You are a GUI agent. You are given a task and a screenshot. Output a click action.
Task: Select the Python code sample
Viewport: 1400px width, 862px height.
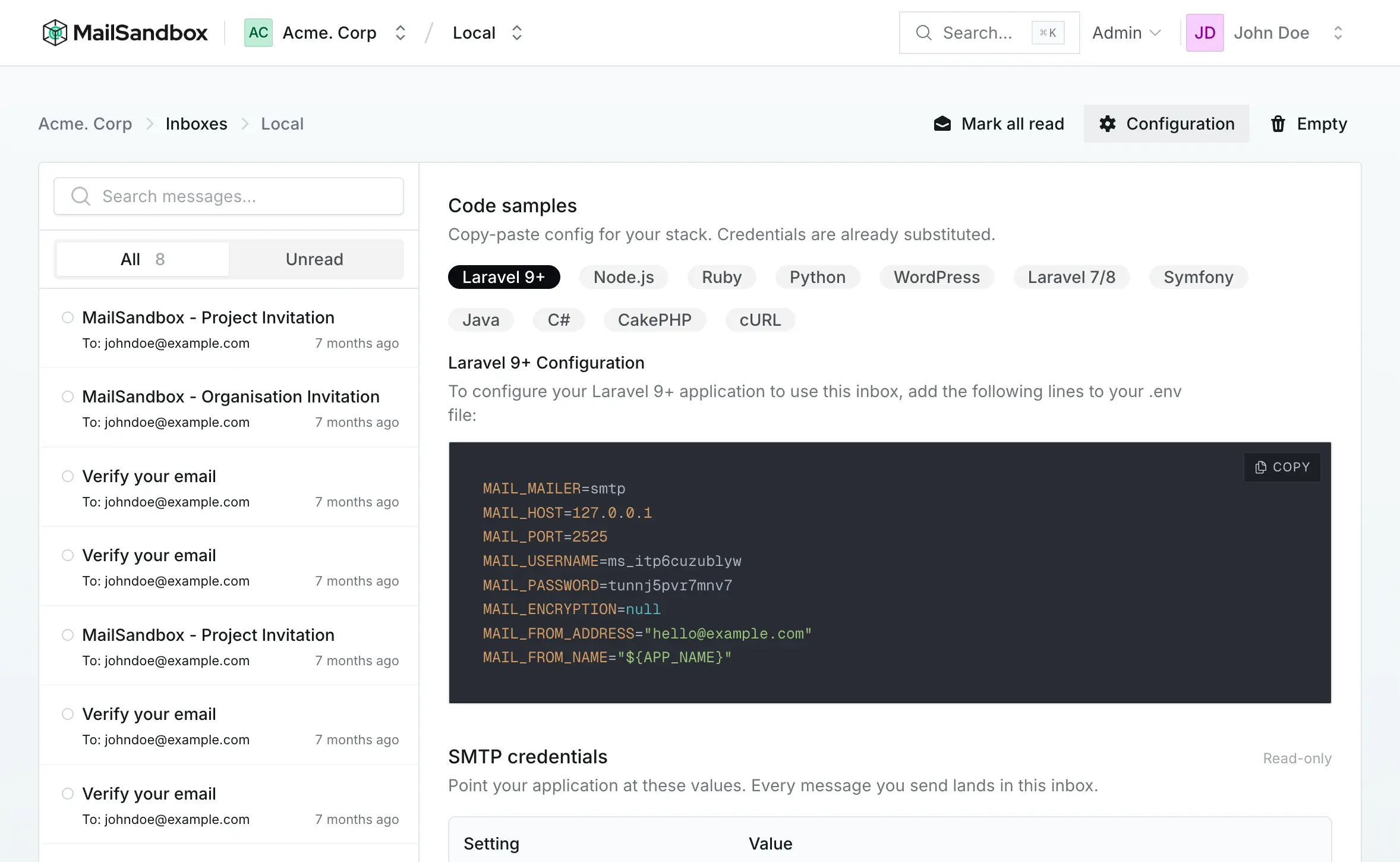818,277
